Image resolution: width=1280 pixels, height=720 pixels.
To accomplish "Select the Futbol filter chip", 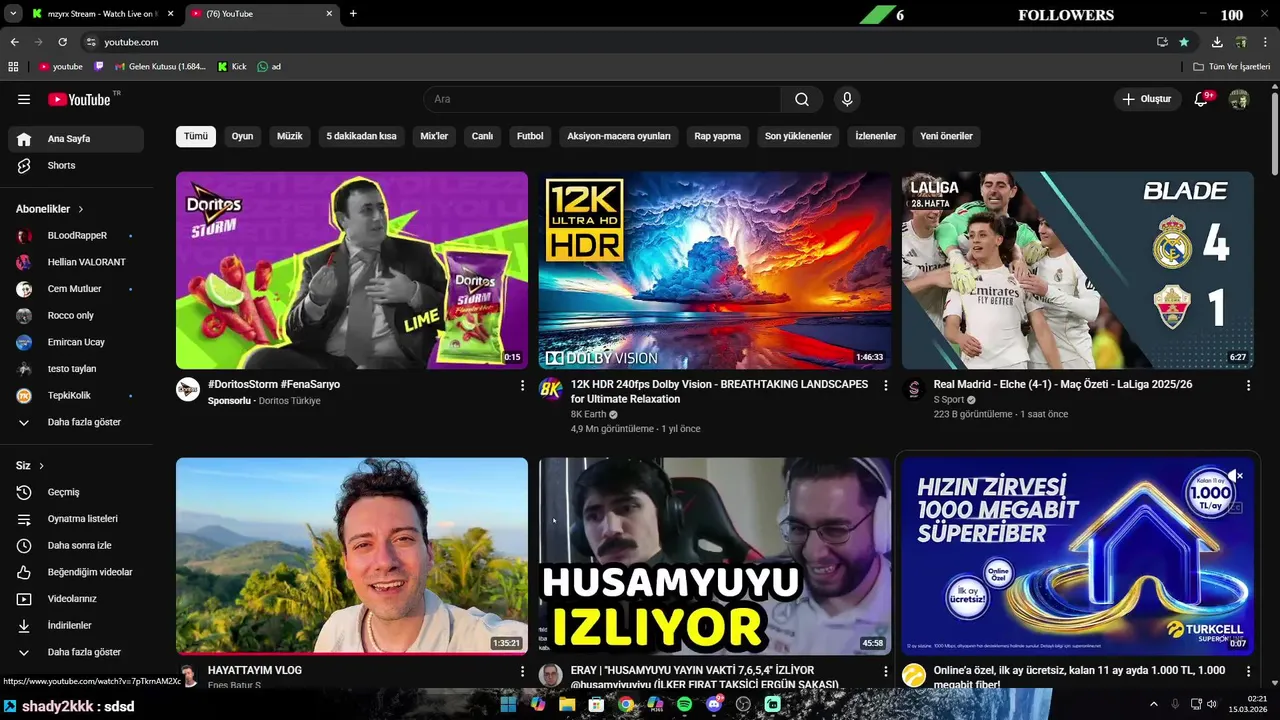I will coord(530,136).
